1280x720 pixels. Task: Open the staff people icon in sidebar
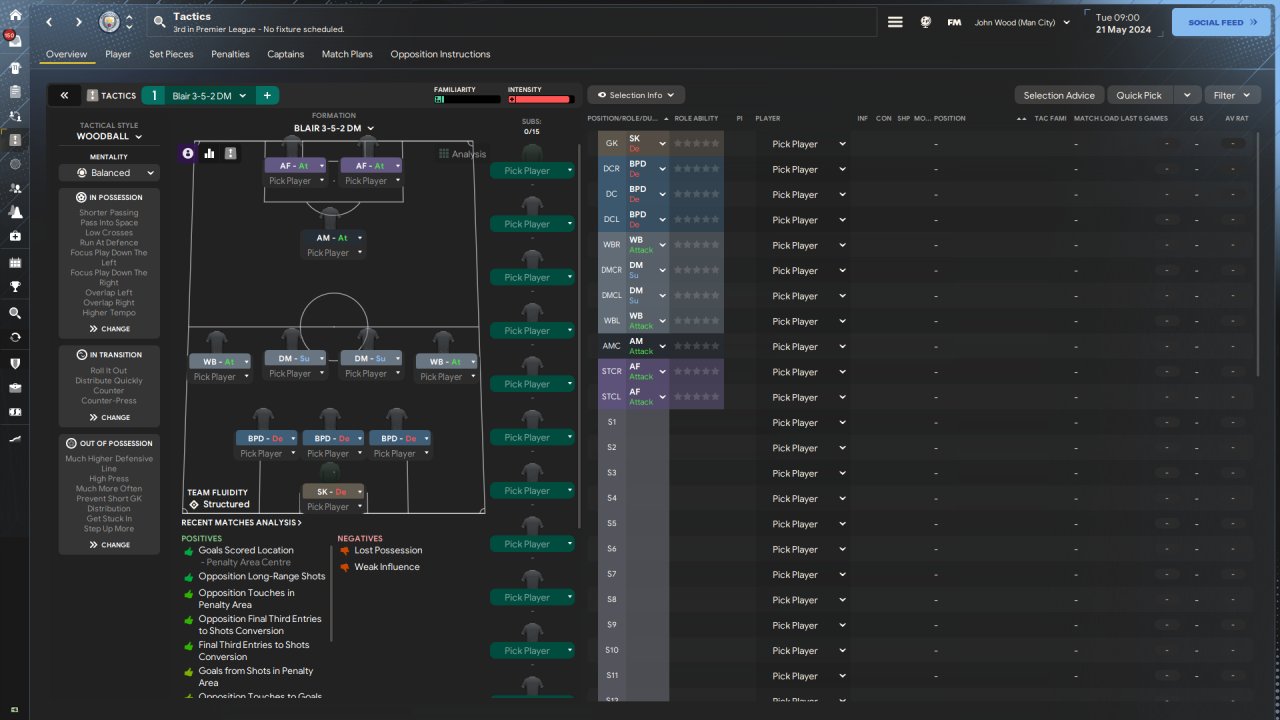click(15, 188)
